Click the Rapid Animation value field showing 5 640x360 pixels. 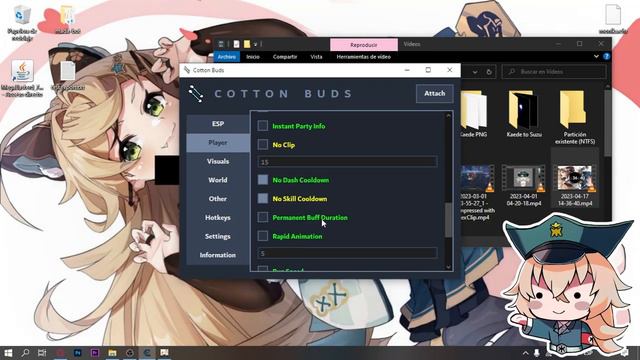(347, 253)
